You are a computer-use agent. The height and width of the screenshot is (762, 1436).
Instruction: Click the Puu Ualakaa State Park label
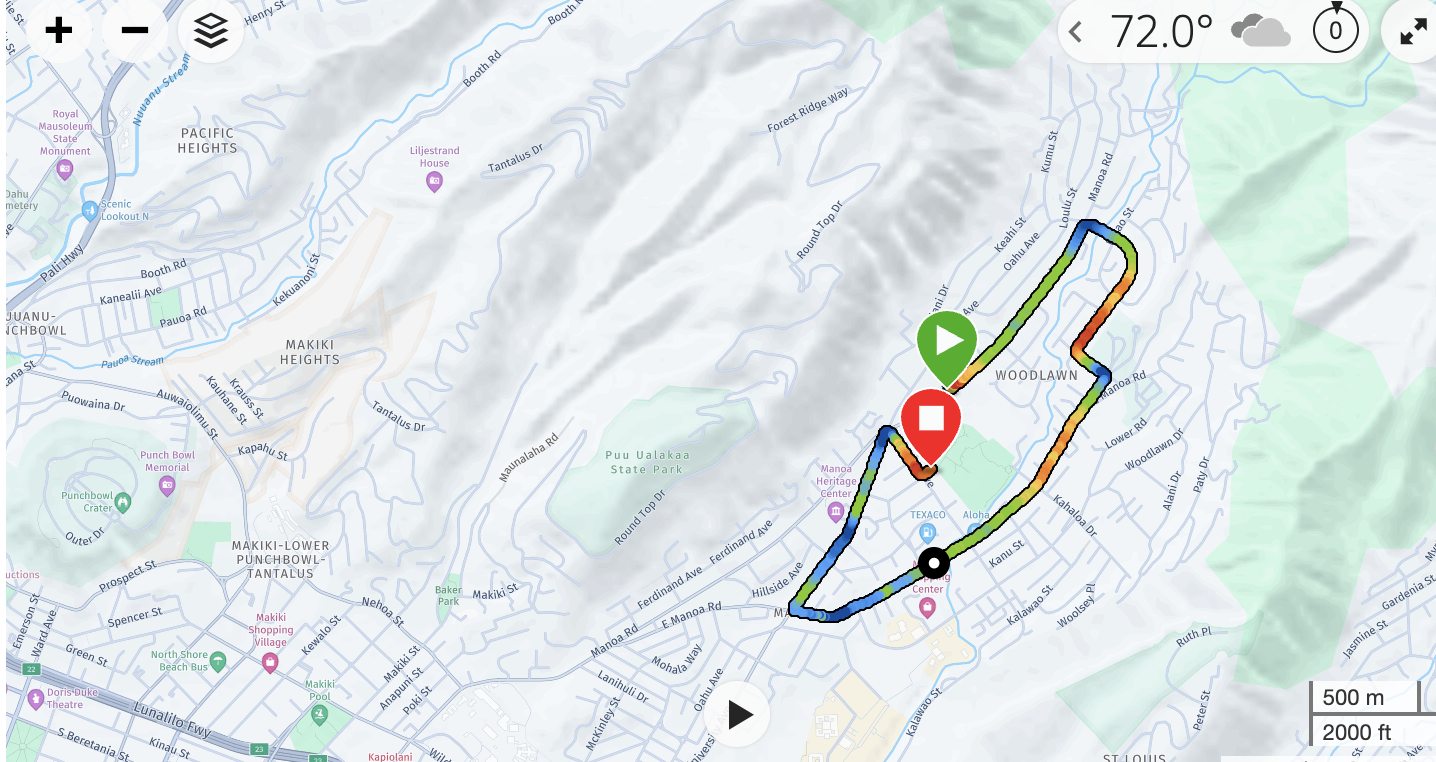pyautogui.click(x=648, y=462)
